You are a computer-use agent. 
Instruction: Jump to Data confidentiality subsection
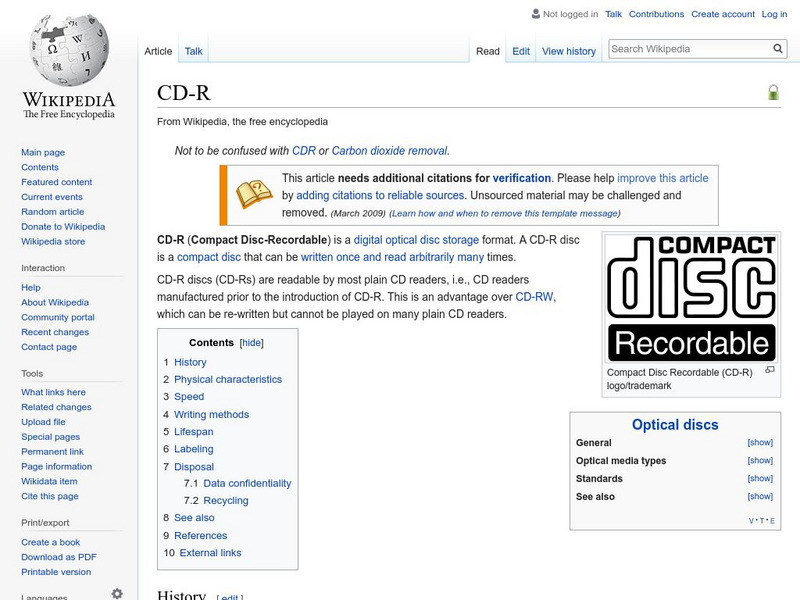pos(247,483)
